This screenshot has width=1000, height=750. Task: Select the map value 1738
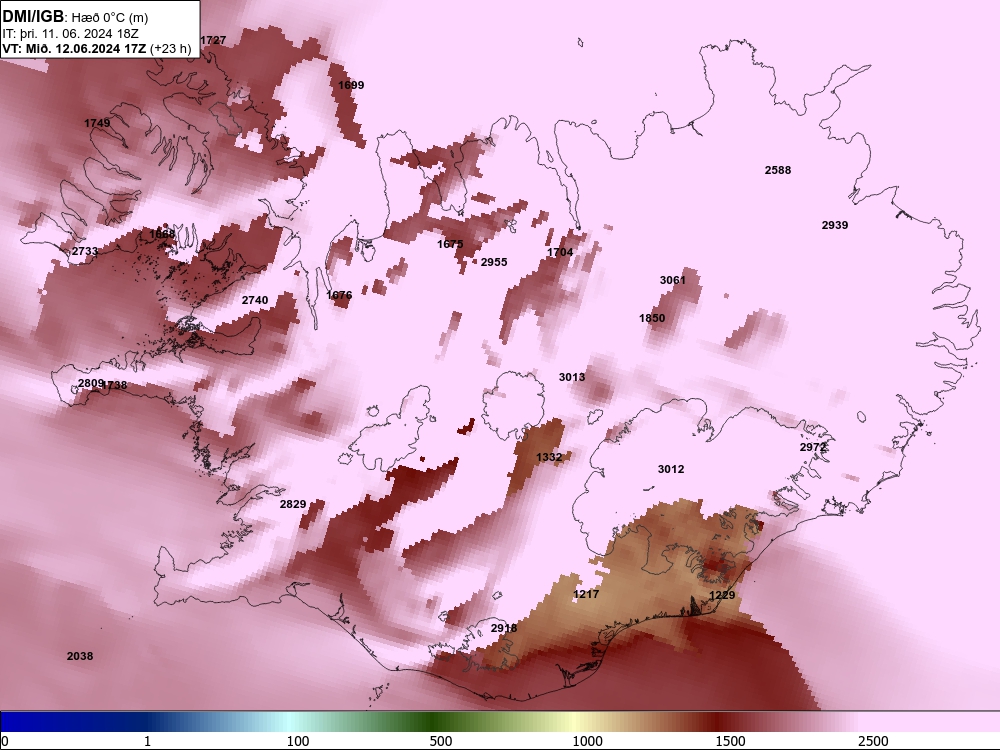click(115, 385)
